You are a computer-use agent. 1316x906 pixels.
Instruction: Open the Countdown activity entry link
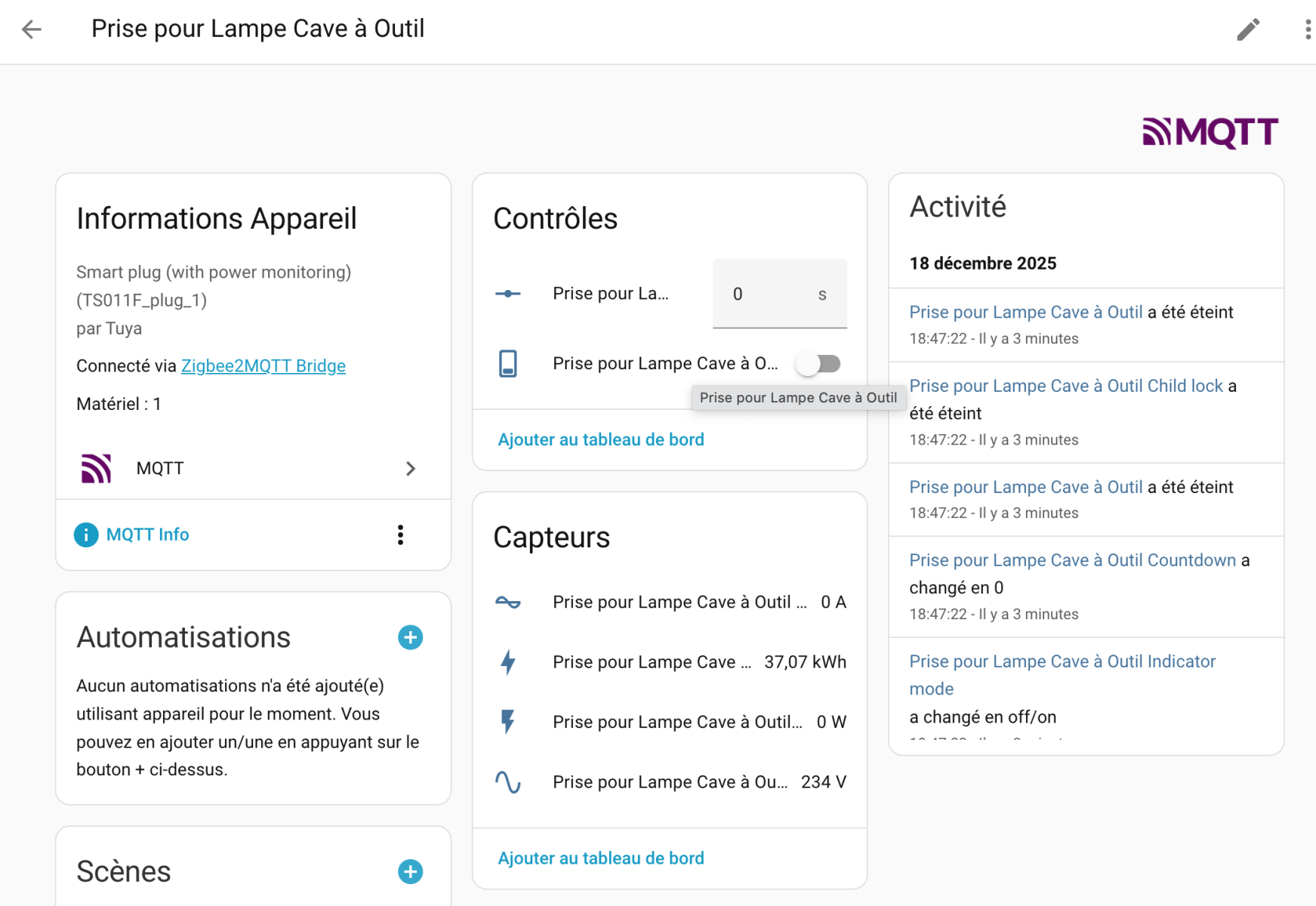(x=1072, y=560)
